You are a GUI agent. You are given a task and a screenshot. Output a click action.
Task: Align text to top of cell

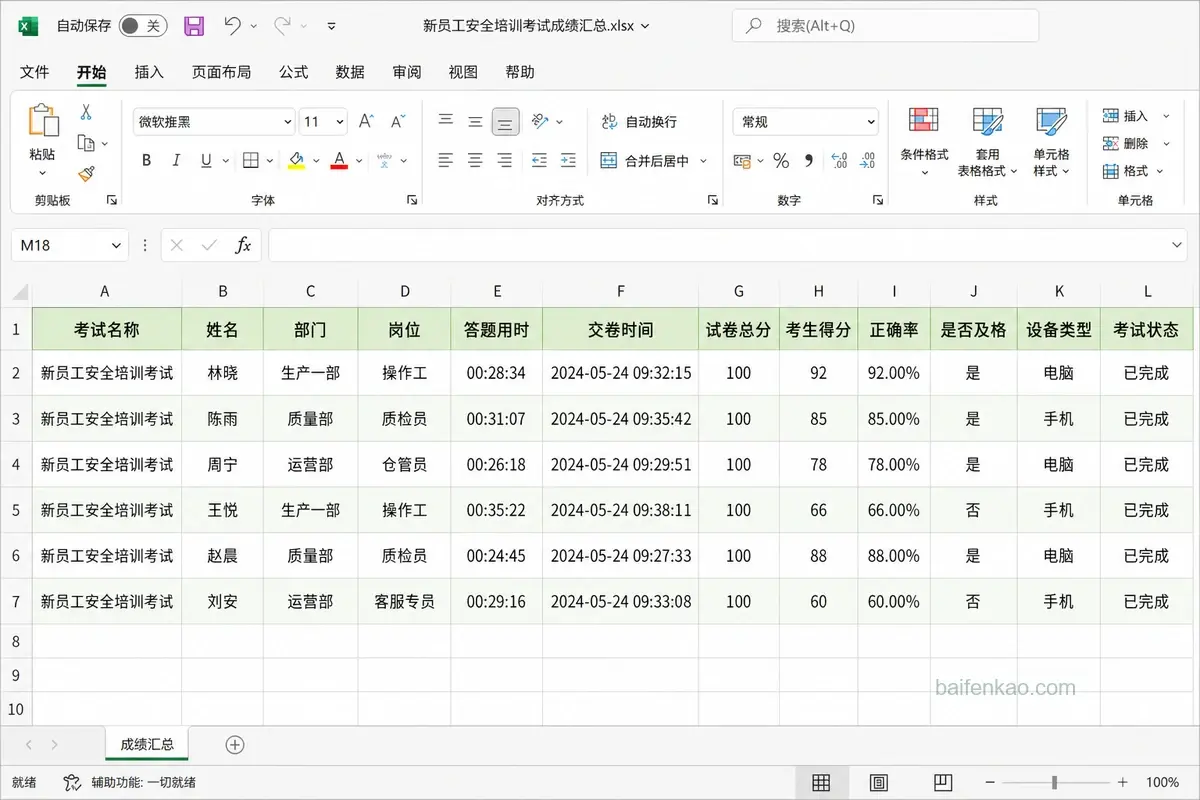click(446, 121)
